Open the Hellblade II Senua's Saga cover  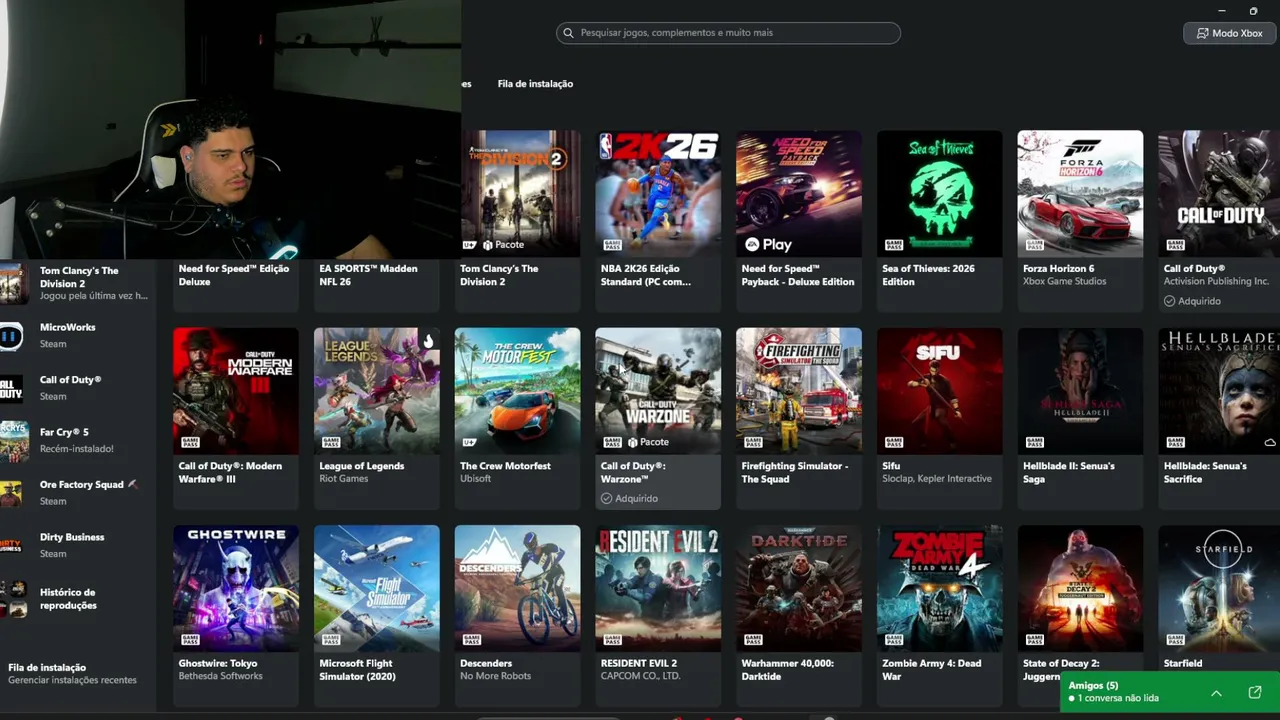tap(1080, 391)
